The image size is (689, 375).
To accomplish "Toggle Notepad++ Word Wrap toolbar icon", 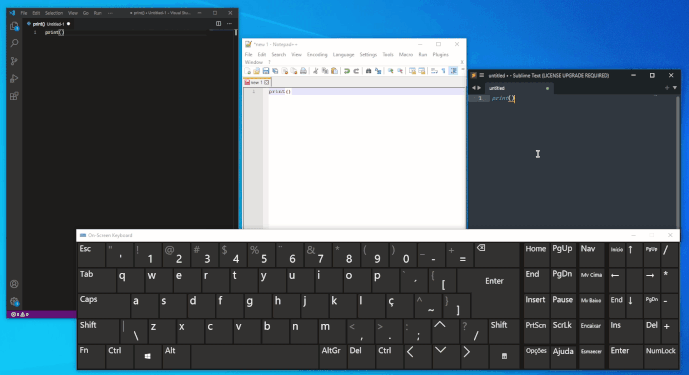I will pos(434,71).
